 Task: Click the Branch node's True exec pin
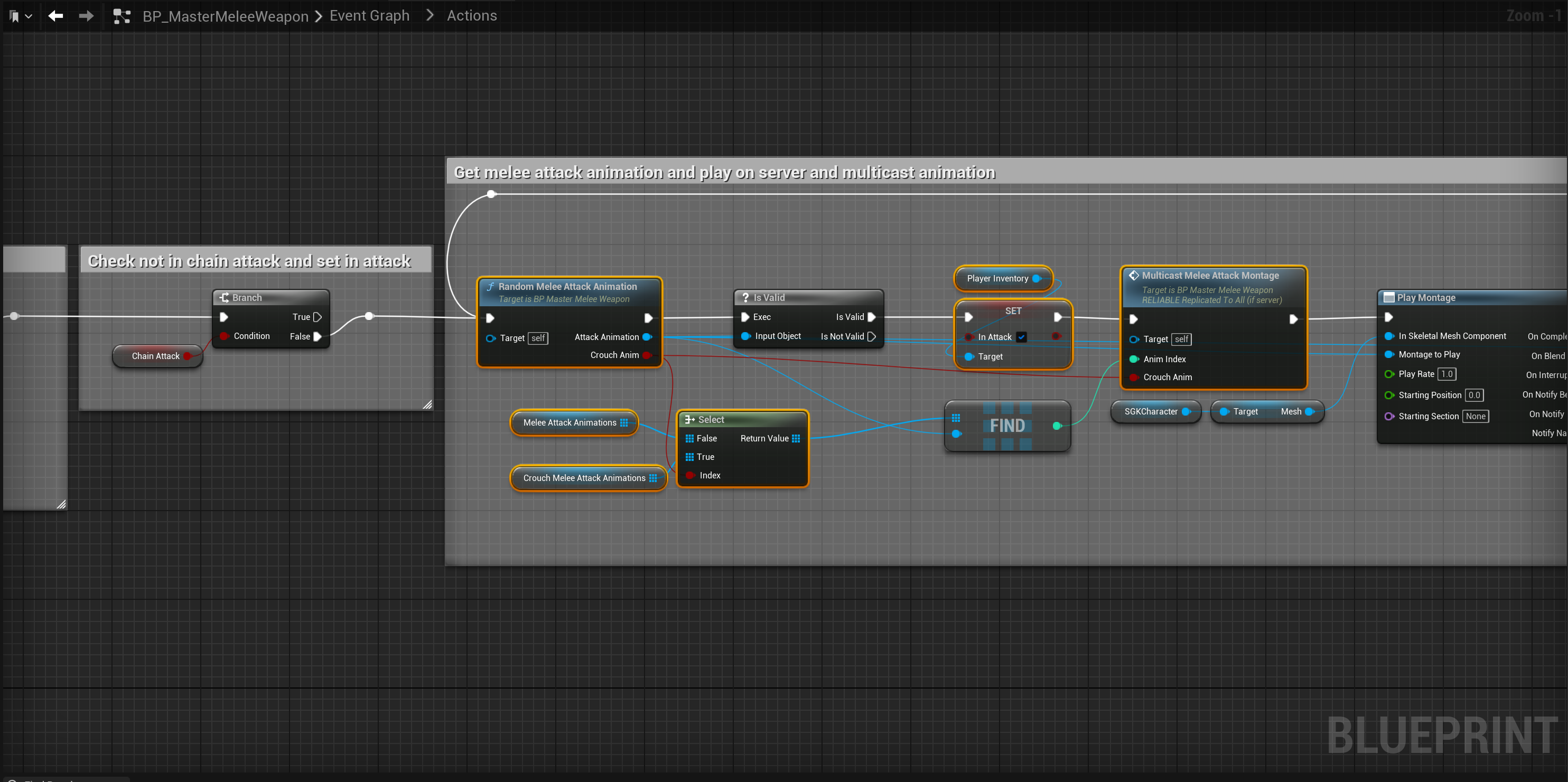click(317, 317)
